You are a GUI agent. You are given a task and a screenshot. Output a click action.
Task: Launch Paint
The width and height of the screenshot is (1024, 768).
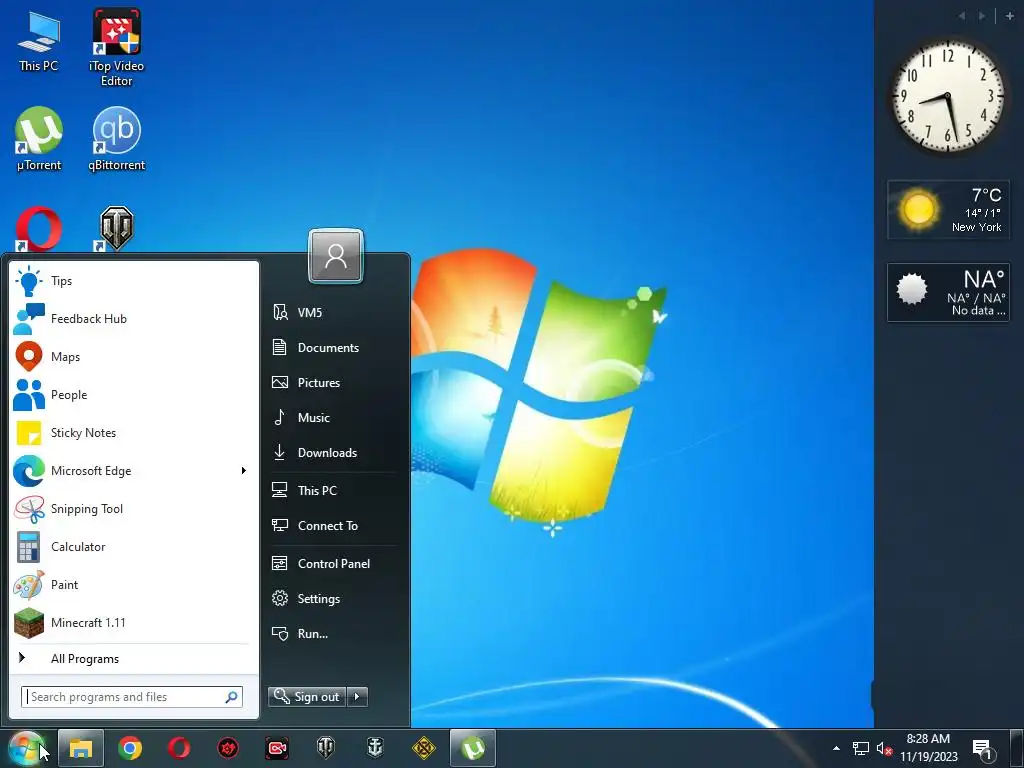click(134, 584)
